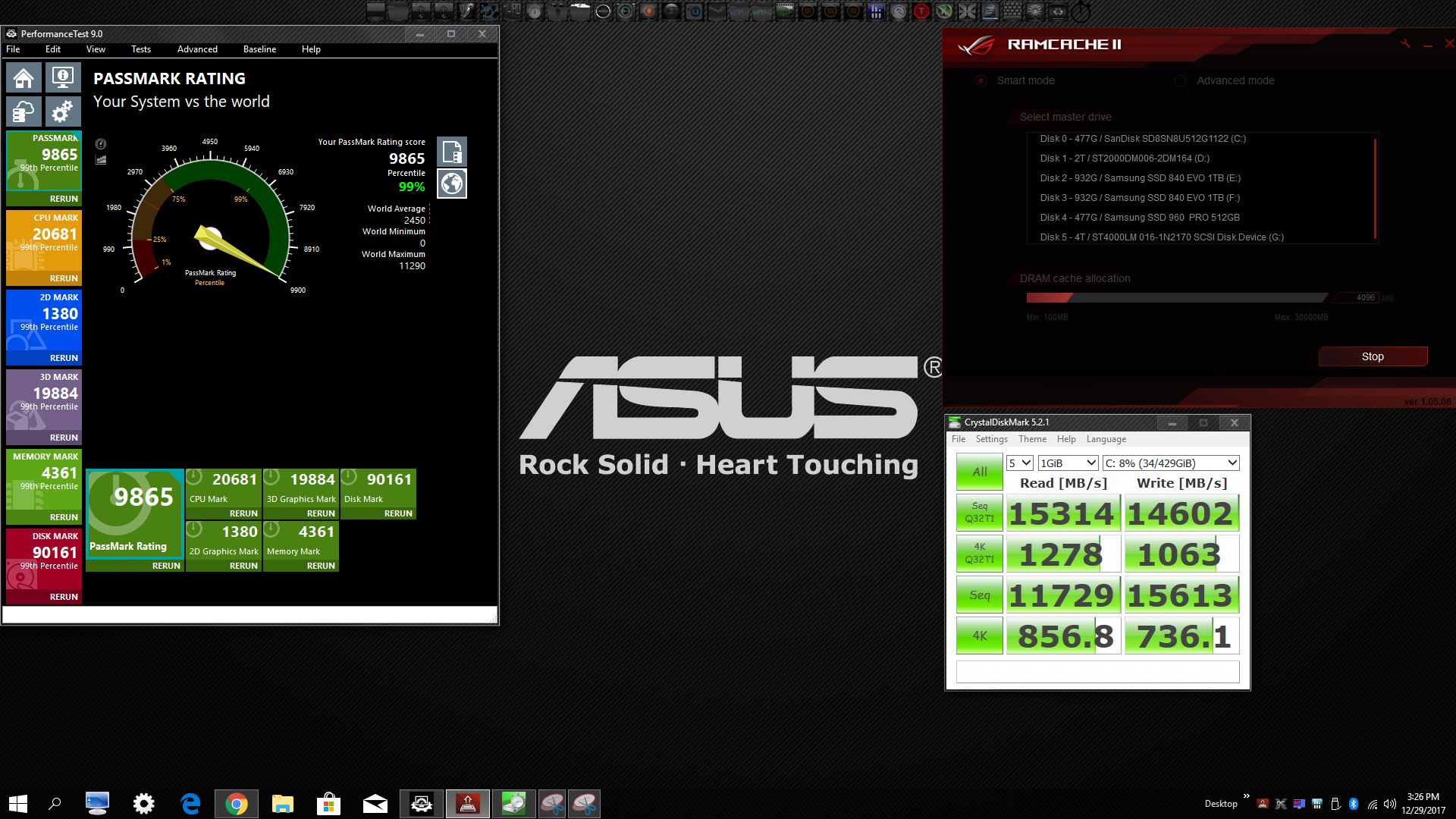Open the Mail app from taskbar
1456x819 pixels.
(x=375, y=804)
